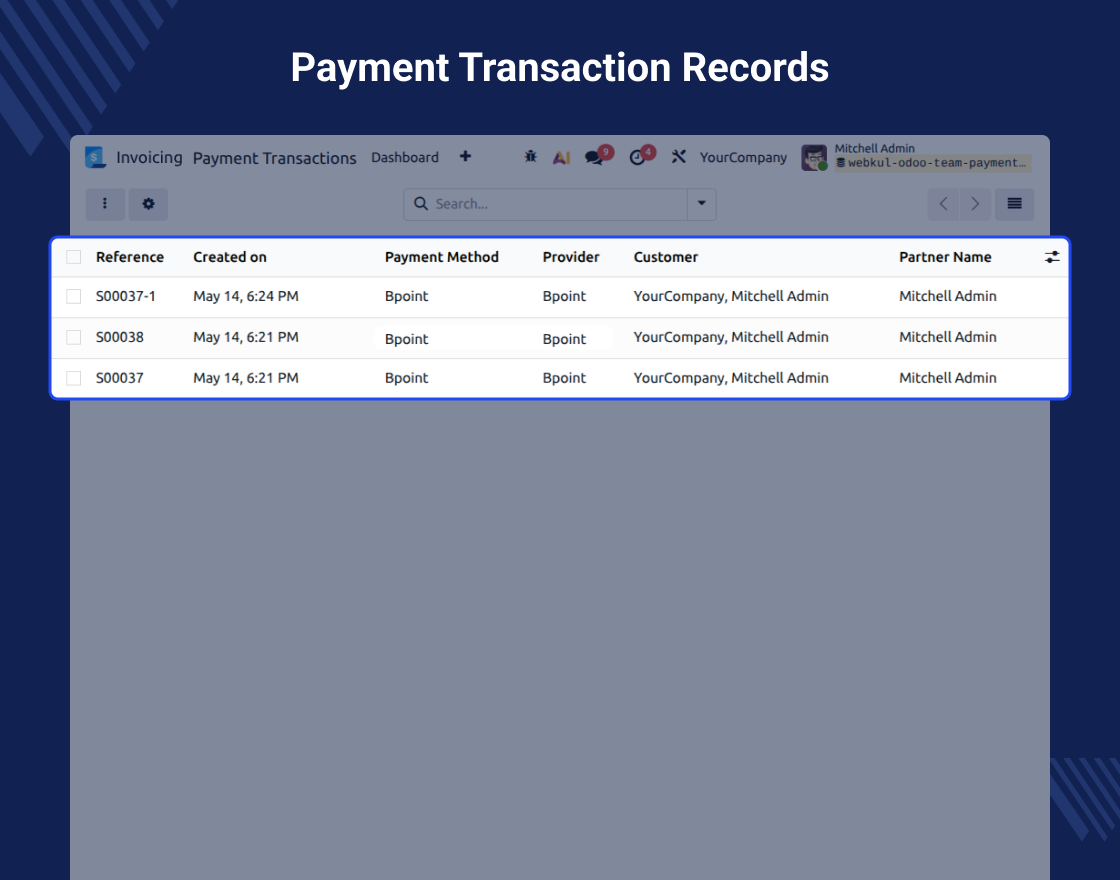1120x880 pixels.
Task: Open the S00037-1 reference record
Action: (x=126, y=296)
